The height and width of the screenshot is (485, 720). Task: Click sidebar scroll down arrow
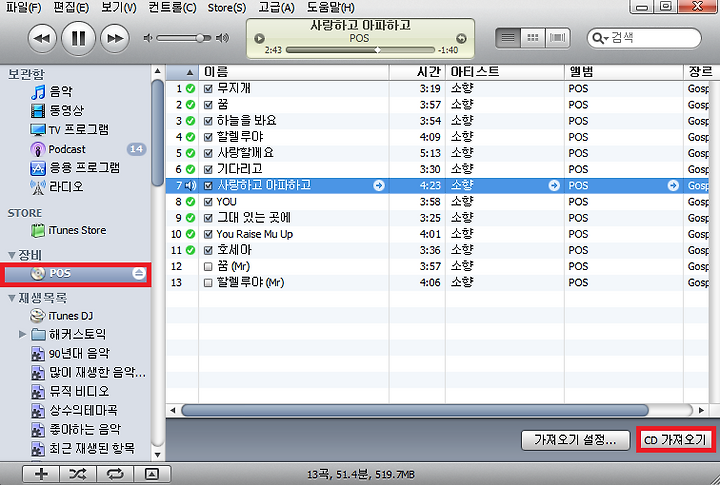pos(158,455)
